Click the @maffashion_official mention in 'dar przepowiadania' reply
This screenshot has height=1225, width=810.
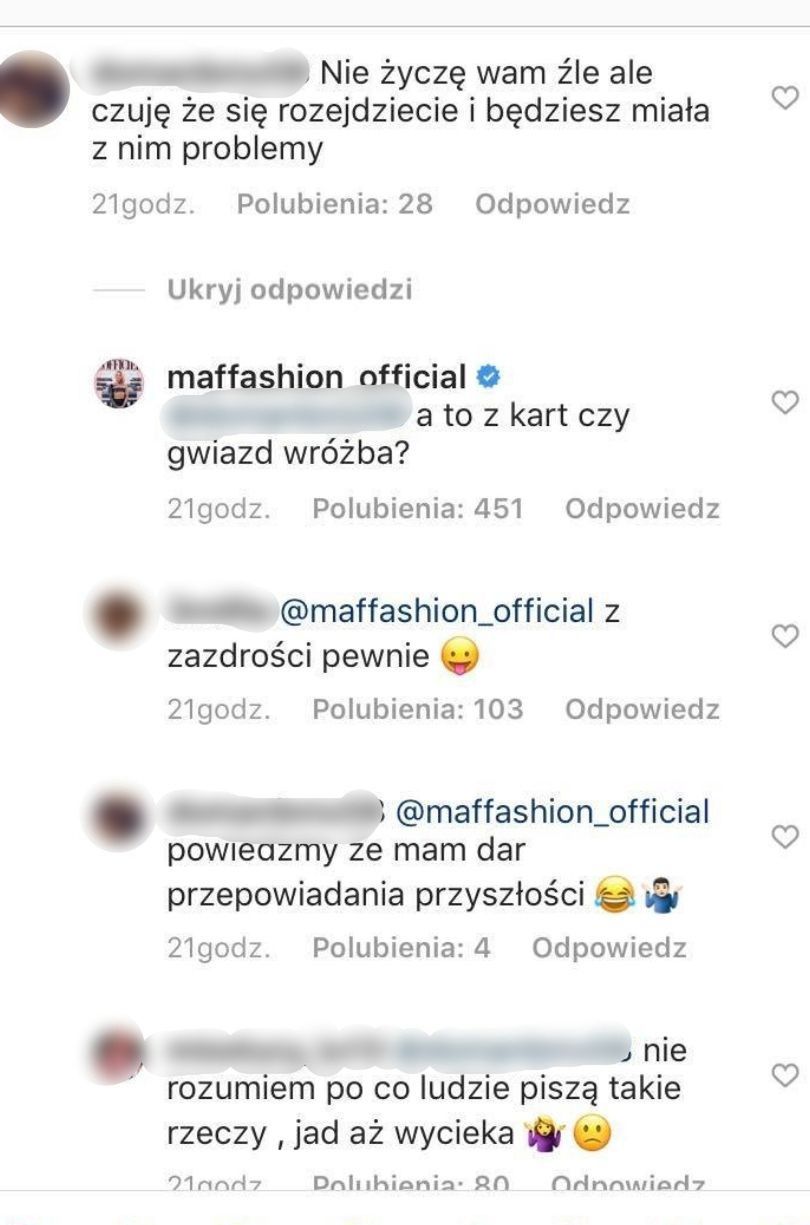pyautogui.click(x=553, y=812)
